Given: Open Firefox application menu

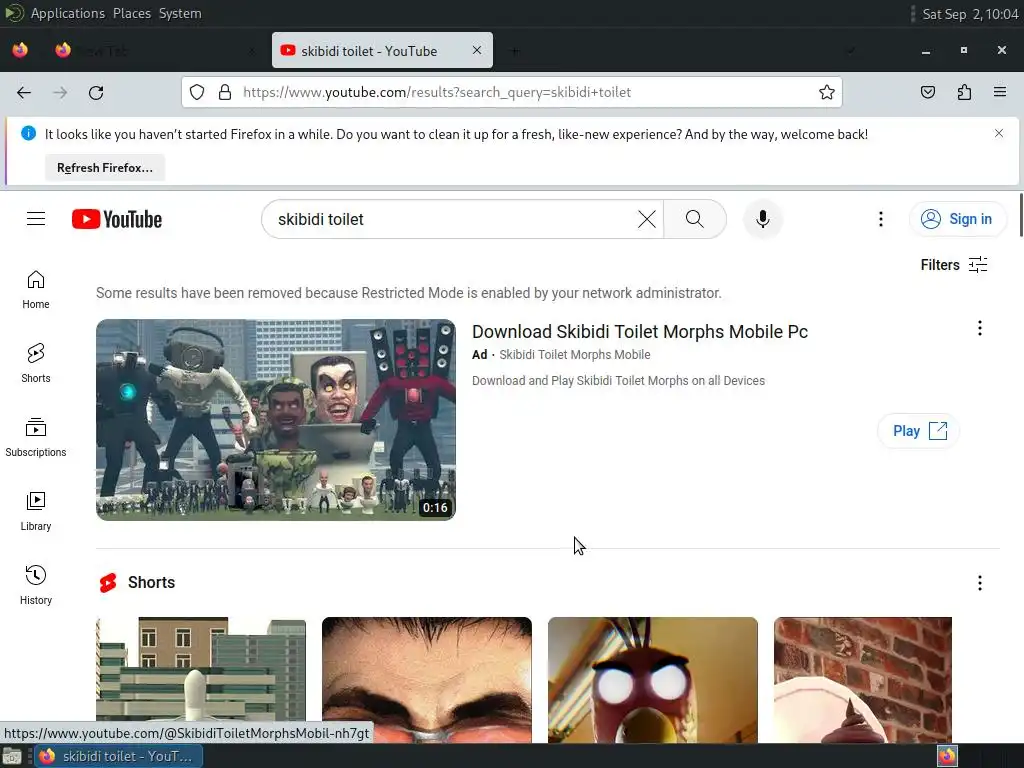Looking at the screenshot, I should tap(1000, 93).
